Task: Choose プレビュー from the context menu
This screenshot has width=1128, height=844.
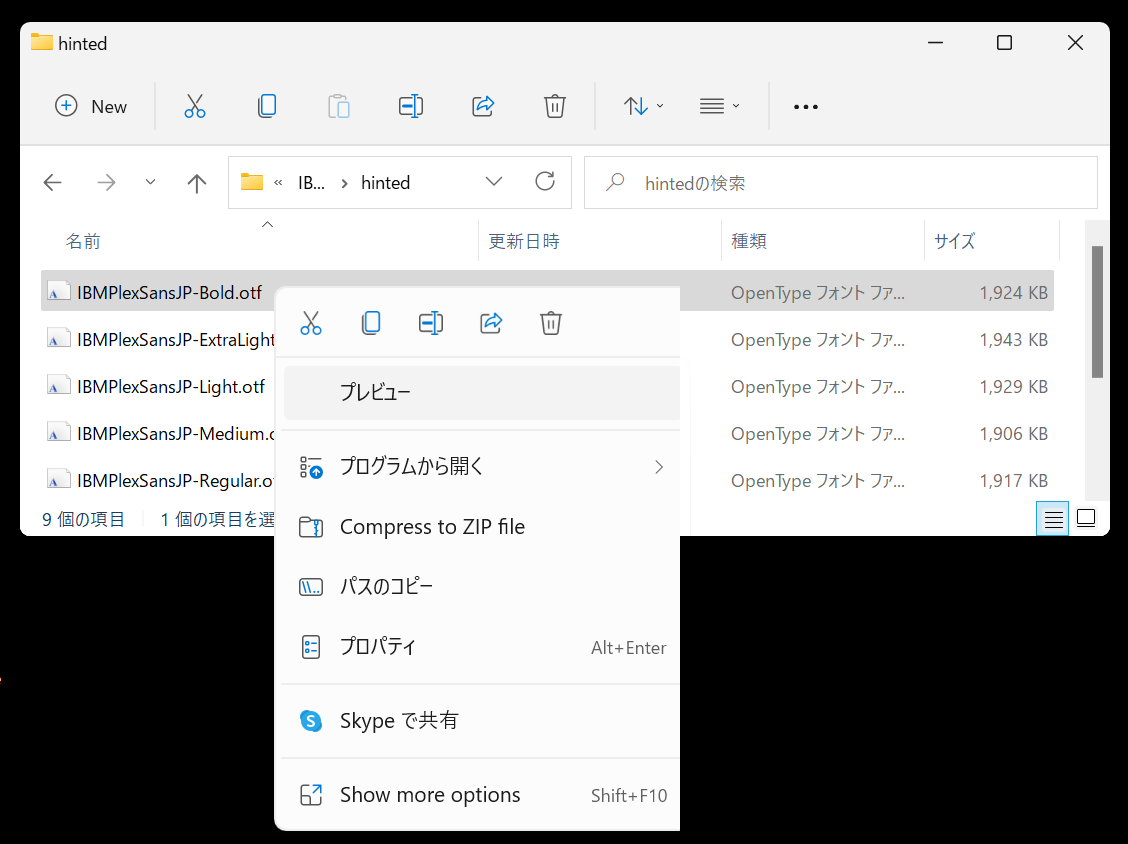Action: point(482,393)
